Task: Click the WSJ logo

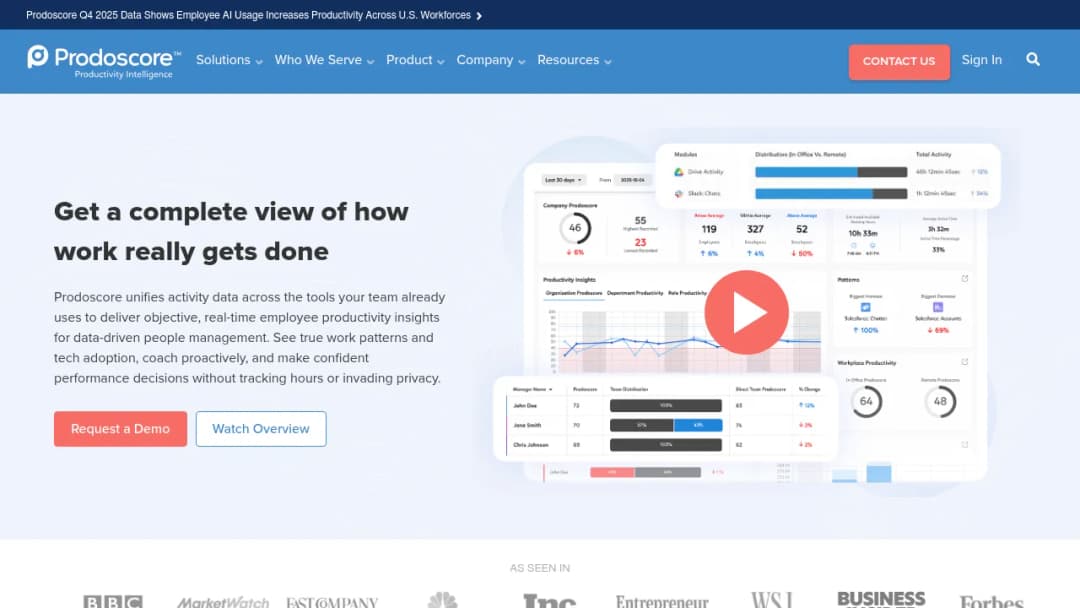Action: [771, 600]
